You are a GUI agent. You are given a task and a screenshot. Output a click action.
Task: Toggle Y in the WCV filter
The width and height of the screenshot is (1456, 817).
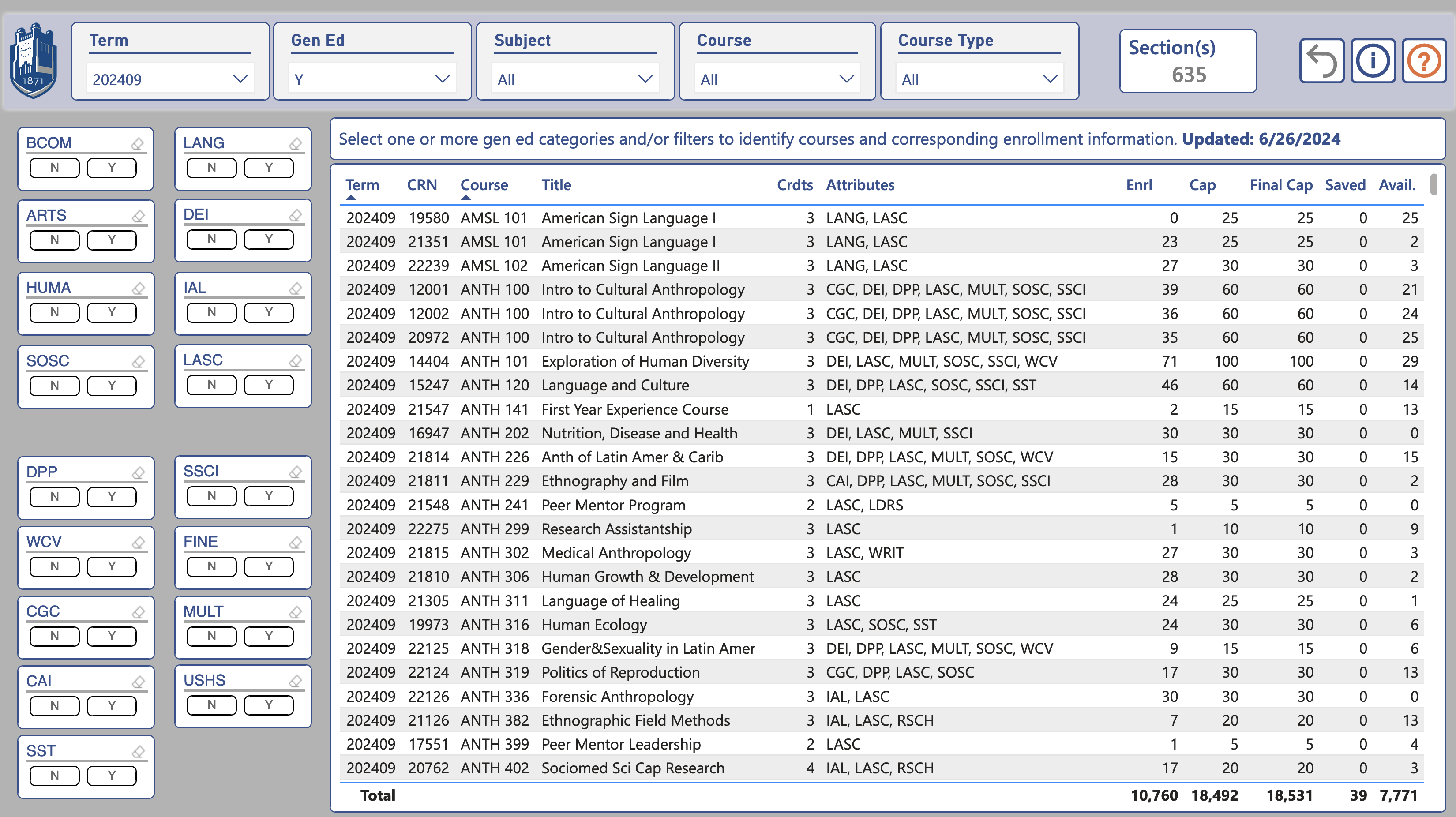pyautogui.click(x=111, y=566)
